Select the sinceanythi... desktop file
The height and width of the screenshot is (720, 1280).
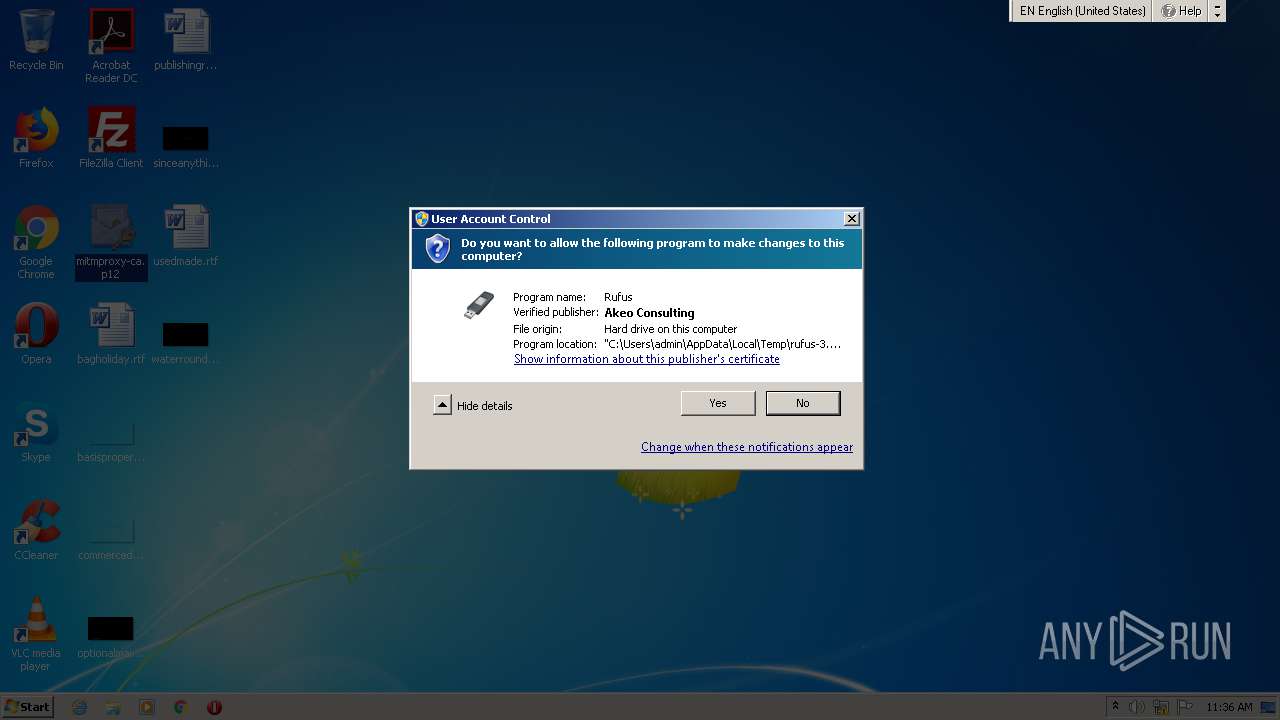tap(186, 146)
